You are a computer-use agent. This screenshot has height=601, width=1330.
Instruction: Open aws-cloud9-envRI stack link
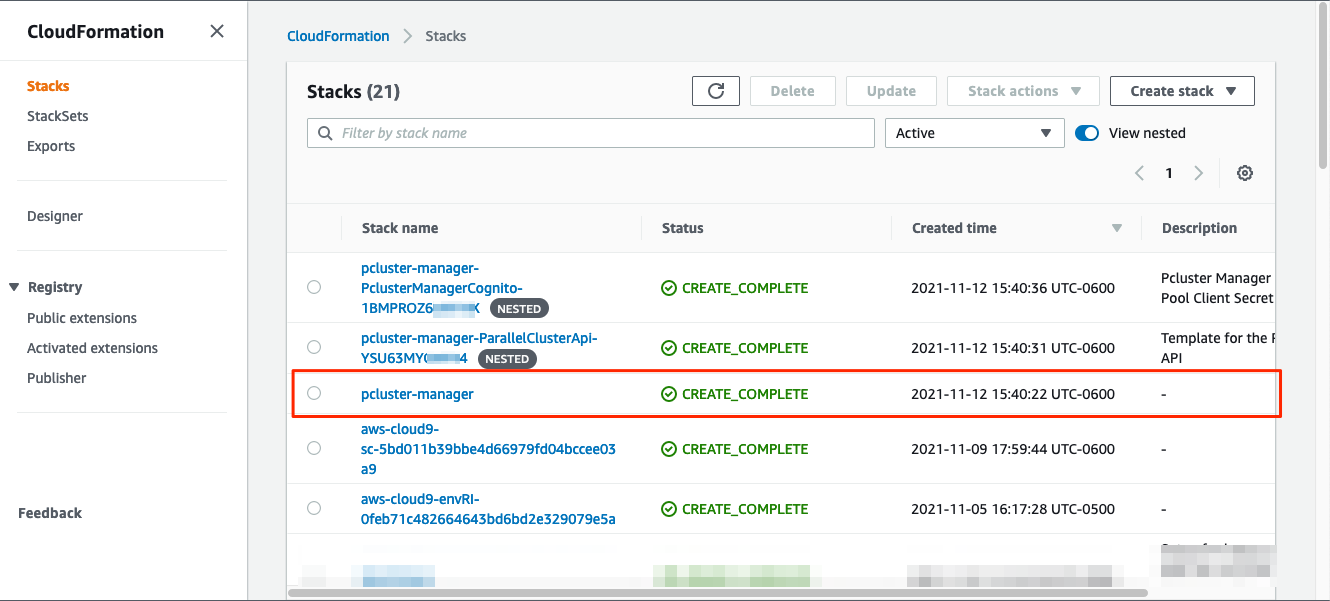coord(488,509)
